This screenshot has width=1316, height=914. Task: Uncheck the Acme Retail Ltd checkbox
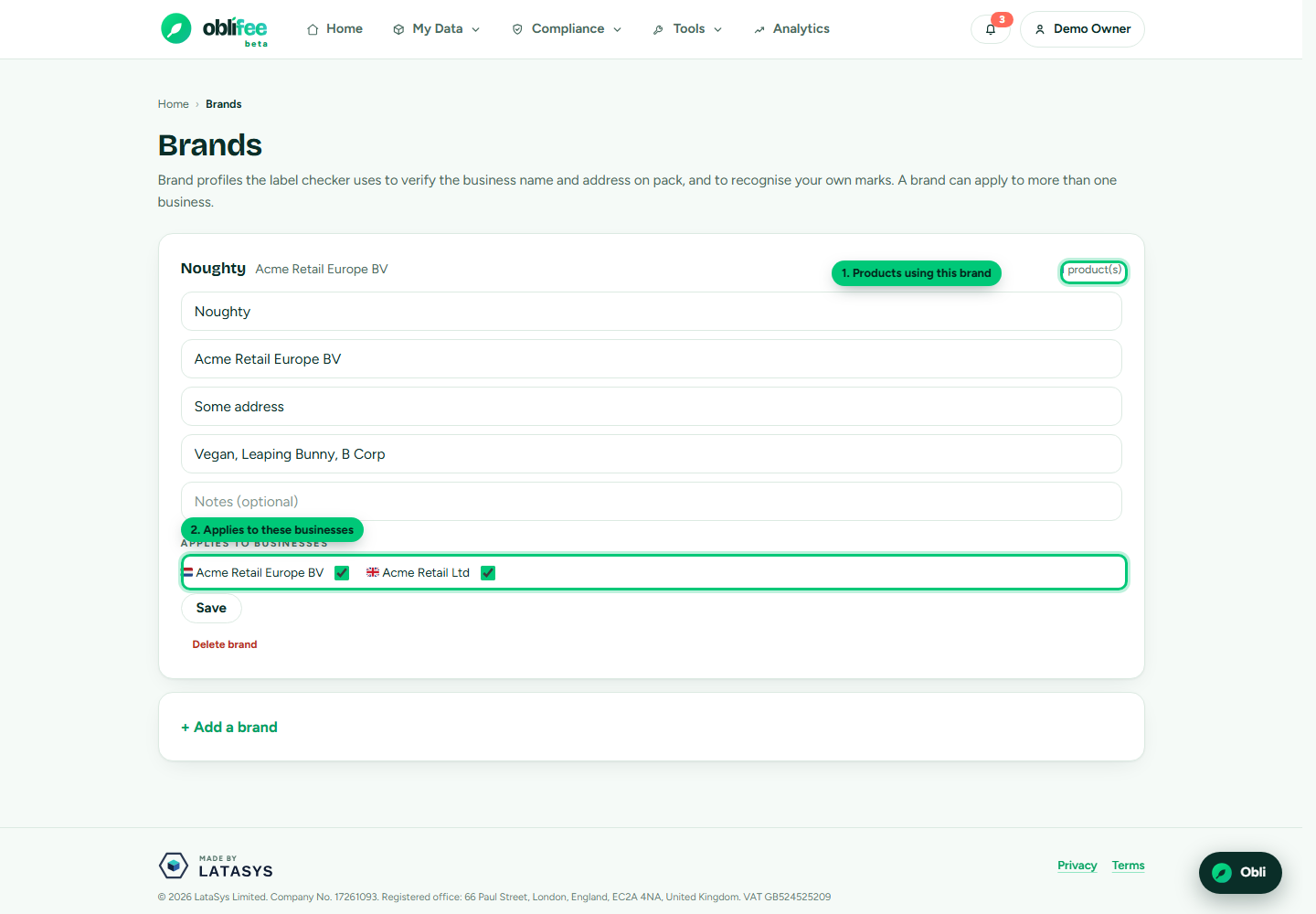point(488,573)
